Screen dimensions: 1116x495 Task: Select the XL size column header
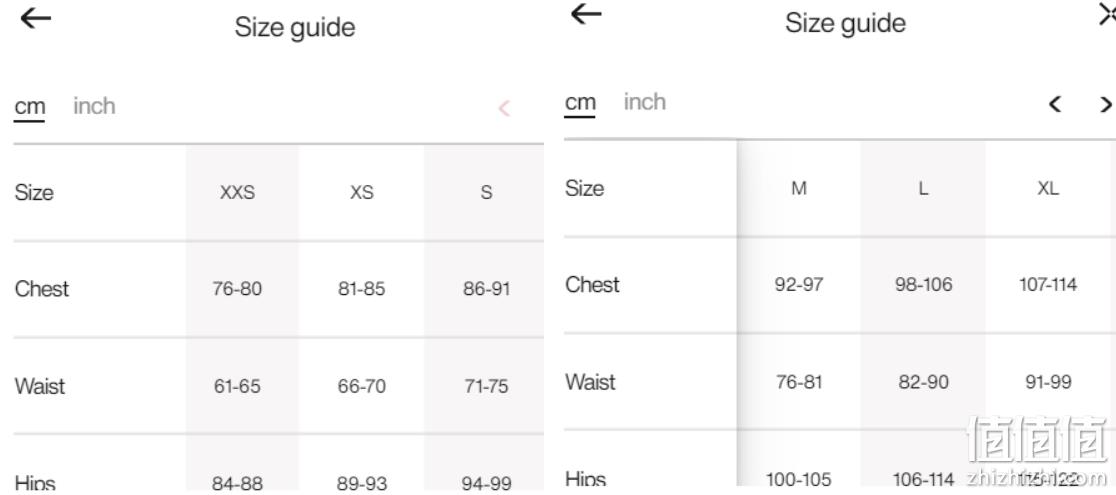pos(1048,188)
